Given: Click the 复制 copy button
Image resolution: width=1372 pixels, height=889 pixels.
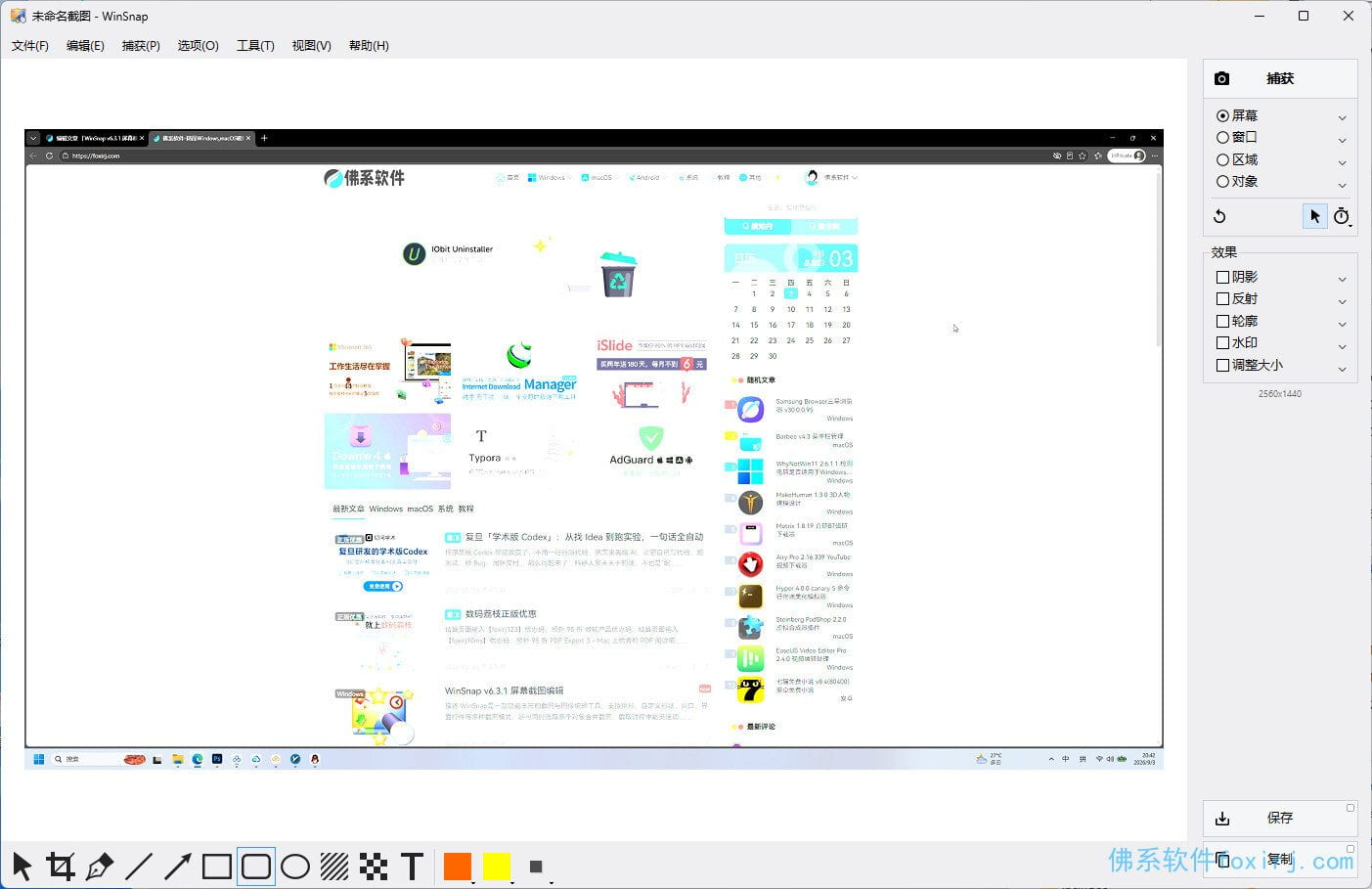Looking at the screenshot, I should (1280, 860).
